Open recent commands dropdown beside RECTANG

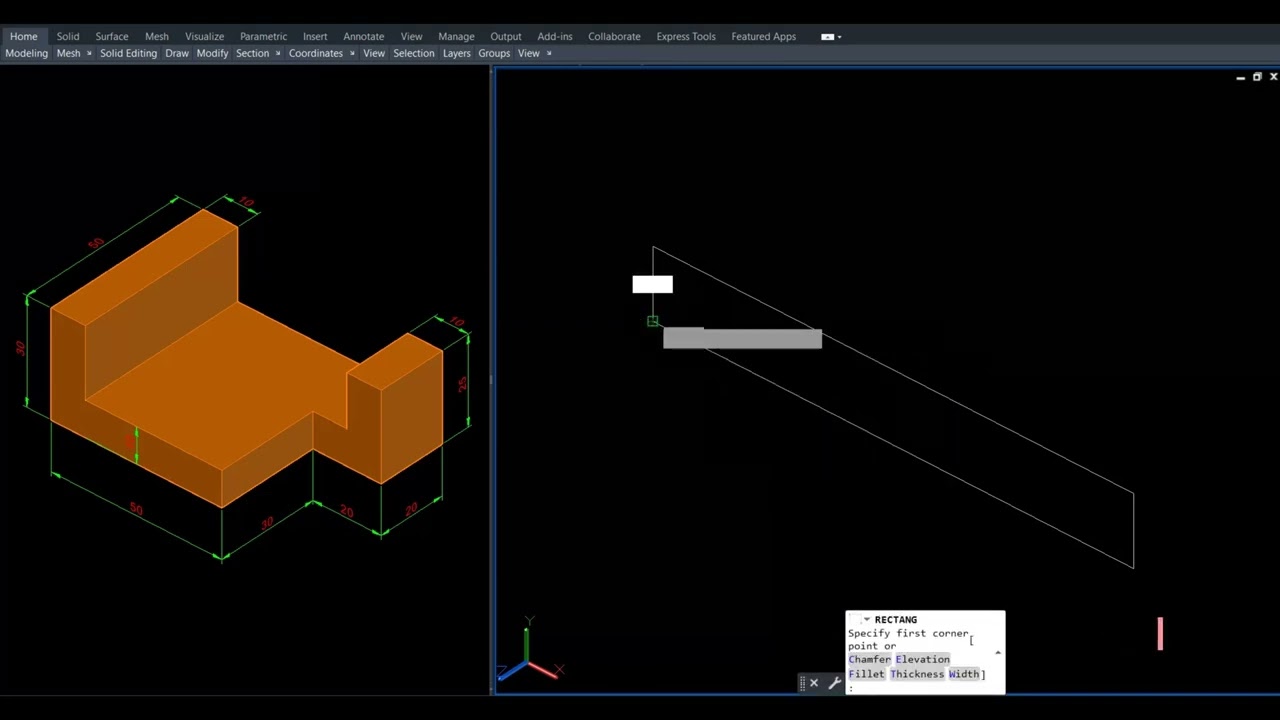[866, 620]
